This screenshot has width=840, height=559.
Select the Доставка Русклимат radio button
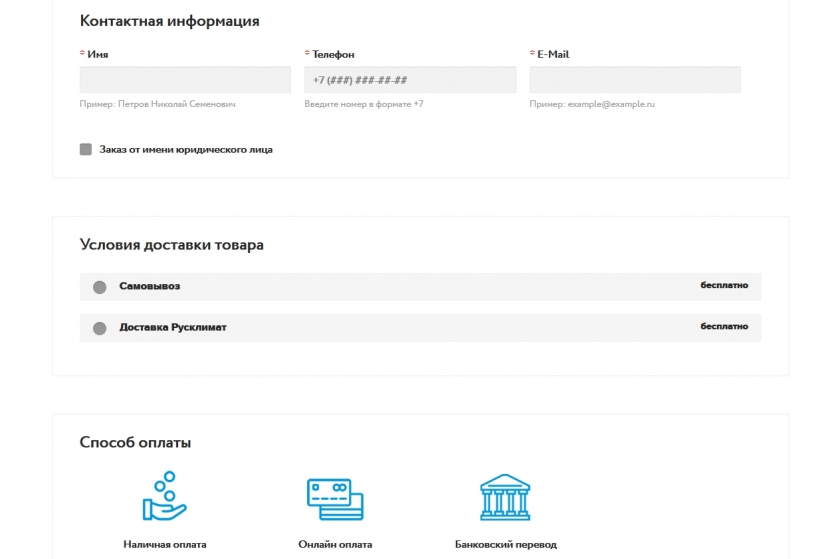[x=100, y=328]
